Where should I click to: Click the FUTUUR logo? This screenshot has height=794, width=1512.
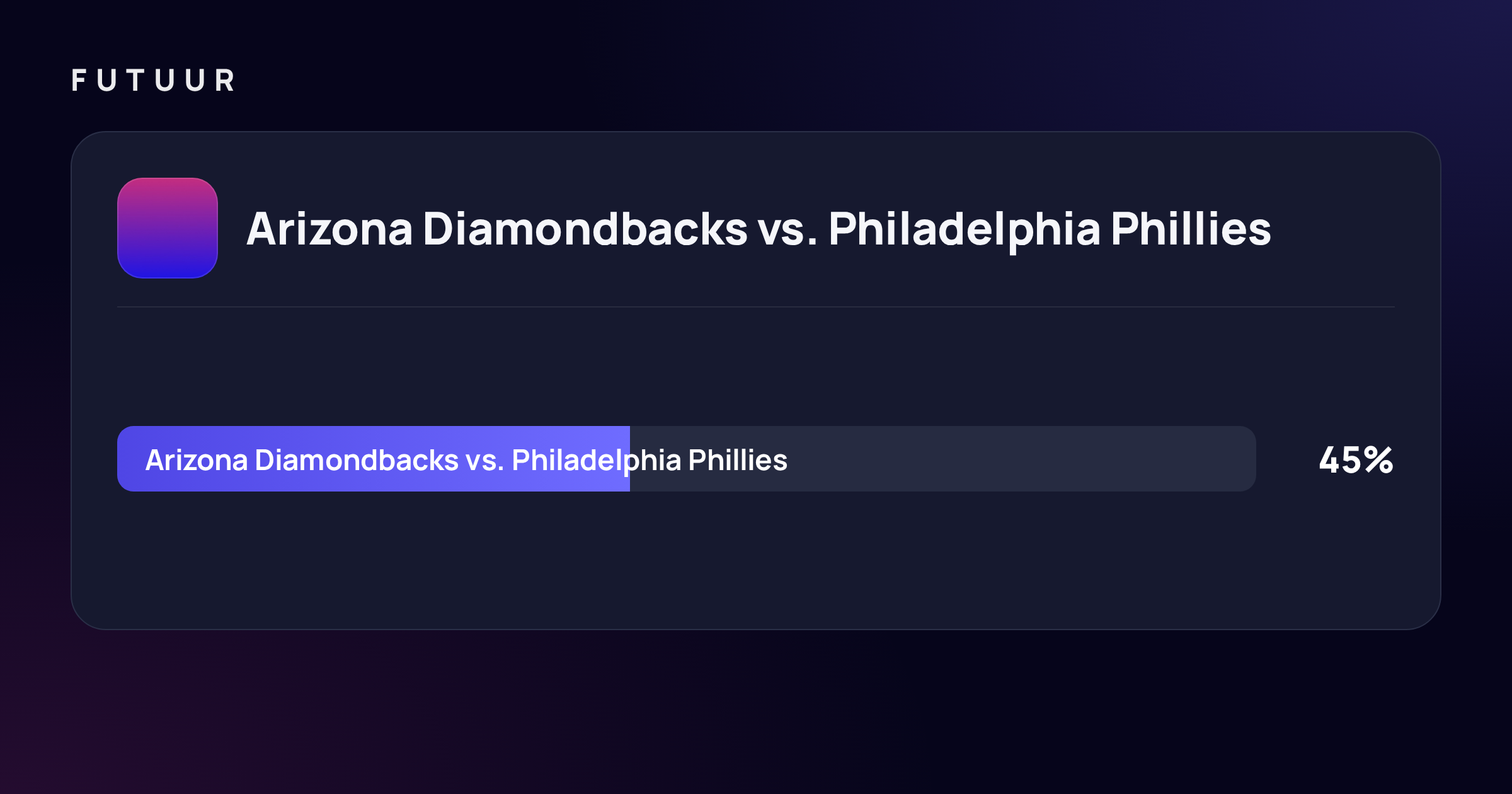click(153, 81)
